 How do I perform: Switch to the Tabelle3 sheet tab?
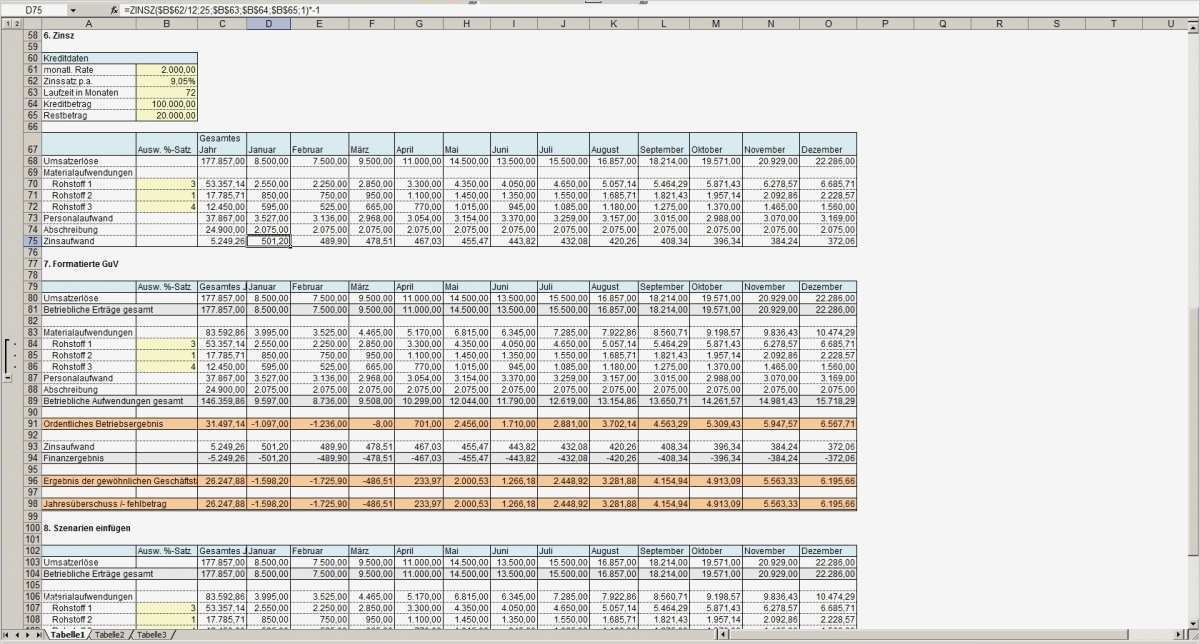[x=151, y=634]
